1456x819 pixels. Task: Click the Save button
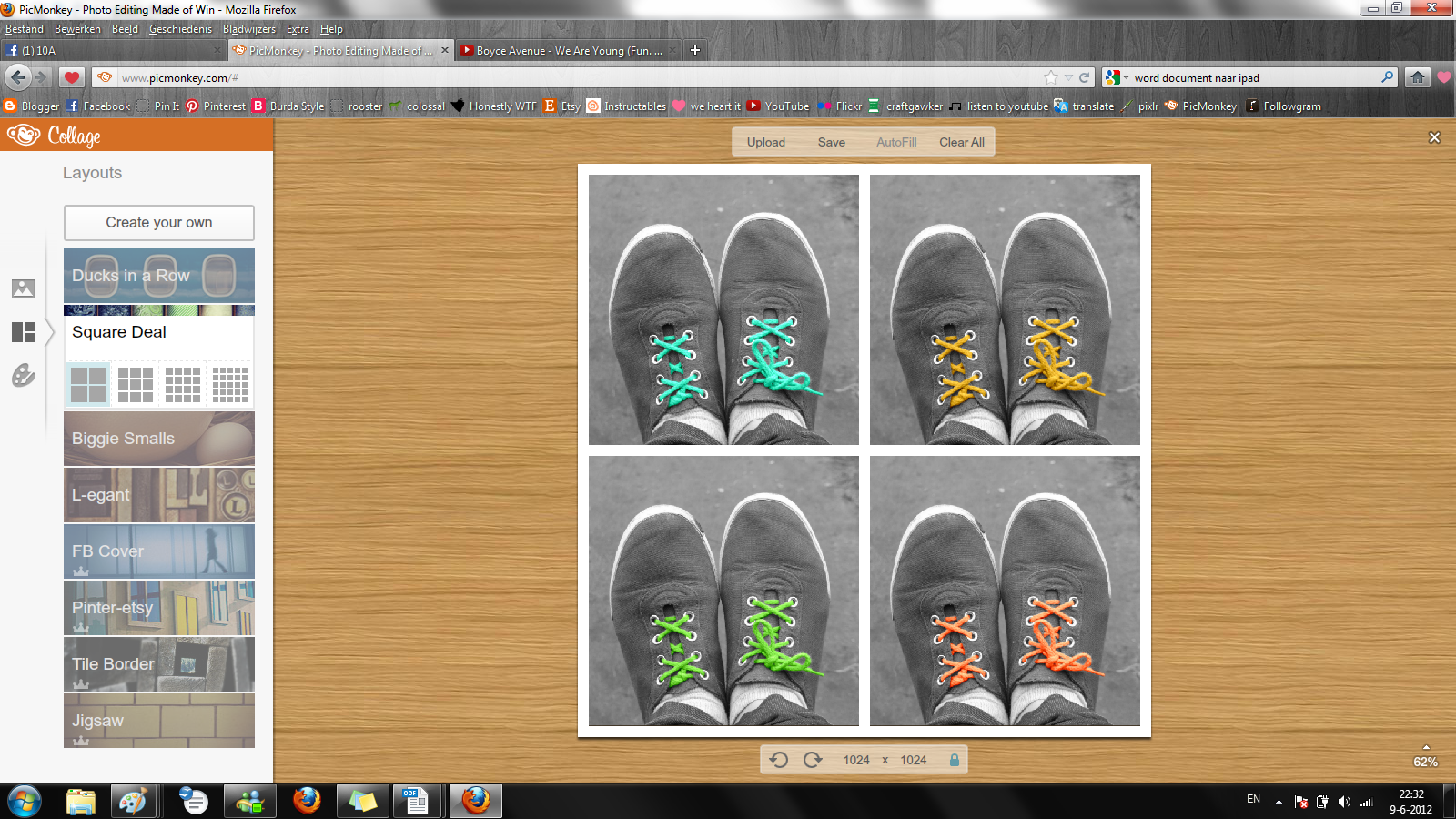pyautogui.click(x=832, y=142)
